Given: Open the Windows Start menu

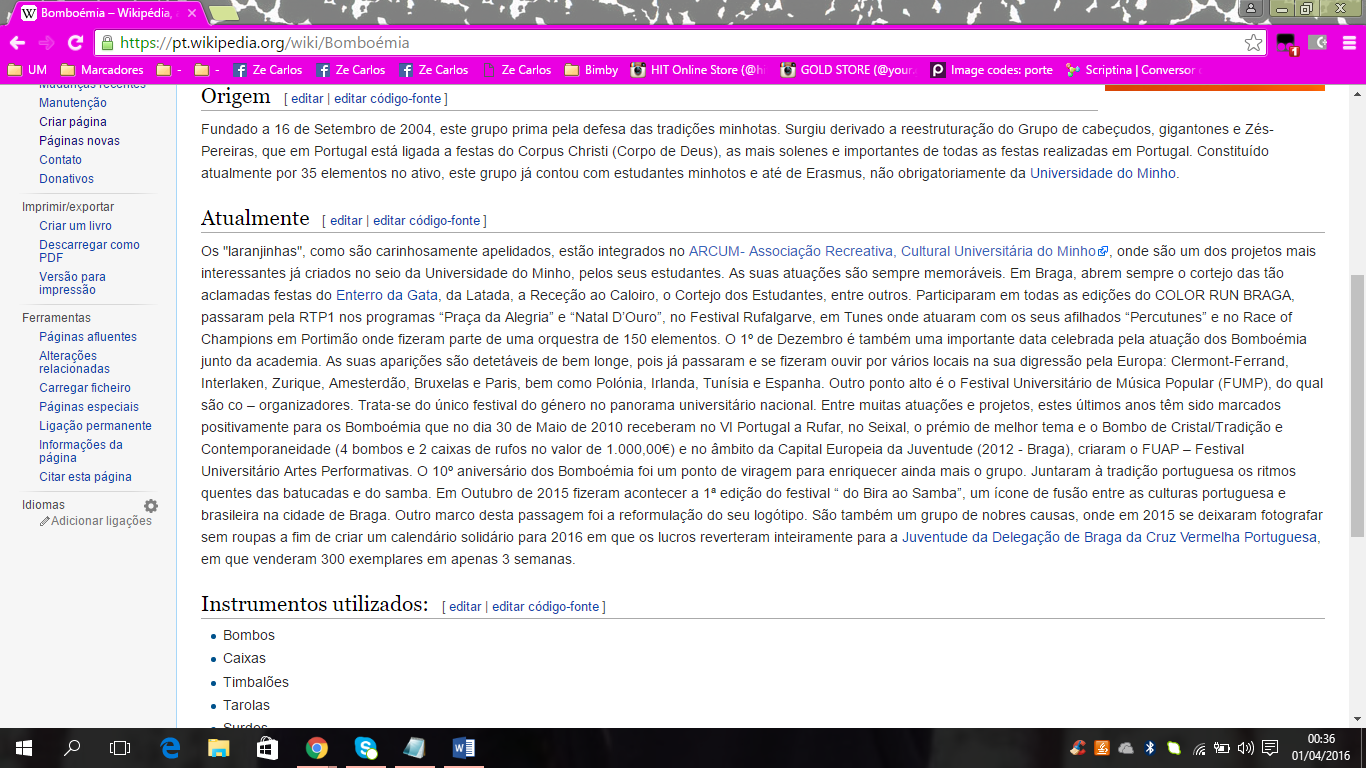Looking at the screenshot, I should tap(23, 748).
